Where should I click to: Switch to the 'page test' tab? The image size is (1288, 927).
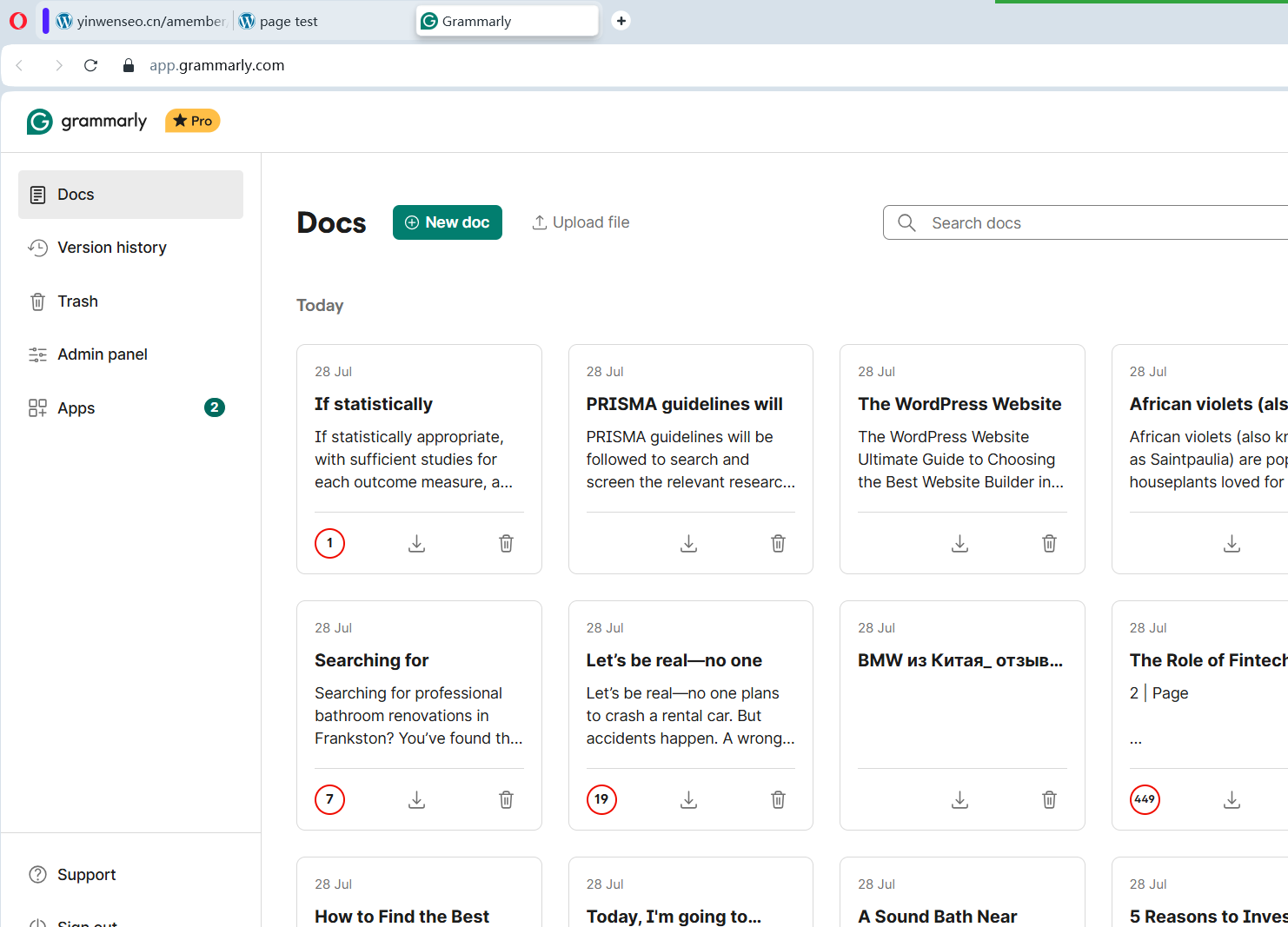[x=288, y=22]
